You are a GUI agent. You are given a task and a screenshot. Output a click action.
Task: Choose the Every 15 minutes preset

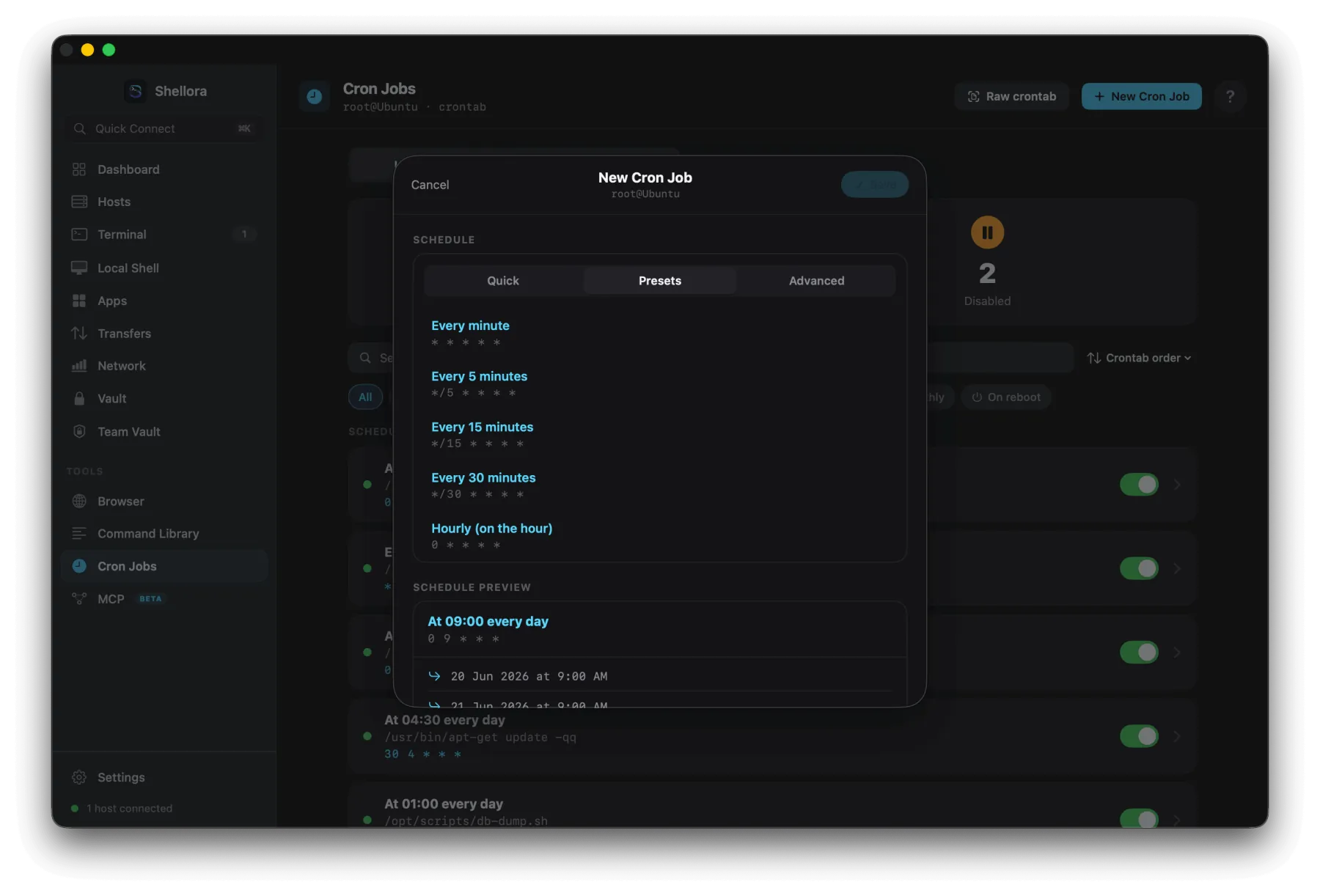(x=660, y=434)
